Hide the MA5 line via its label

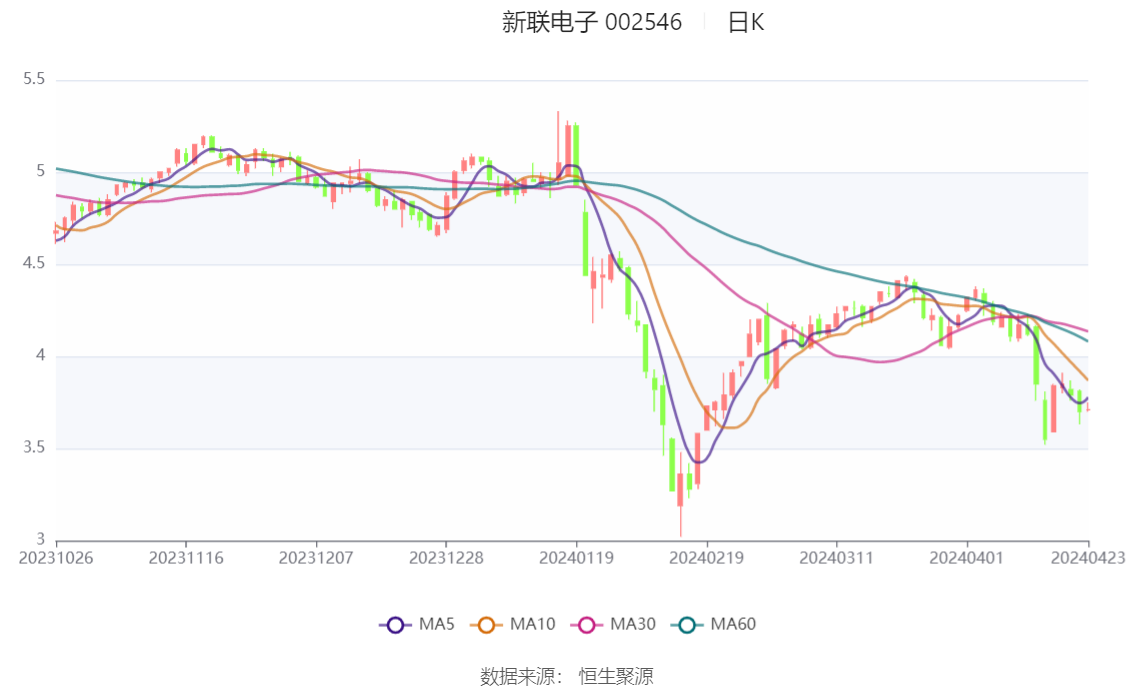click(437, 624)
